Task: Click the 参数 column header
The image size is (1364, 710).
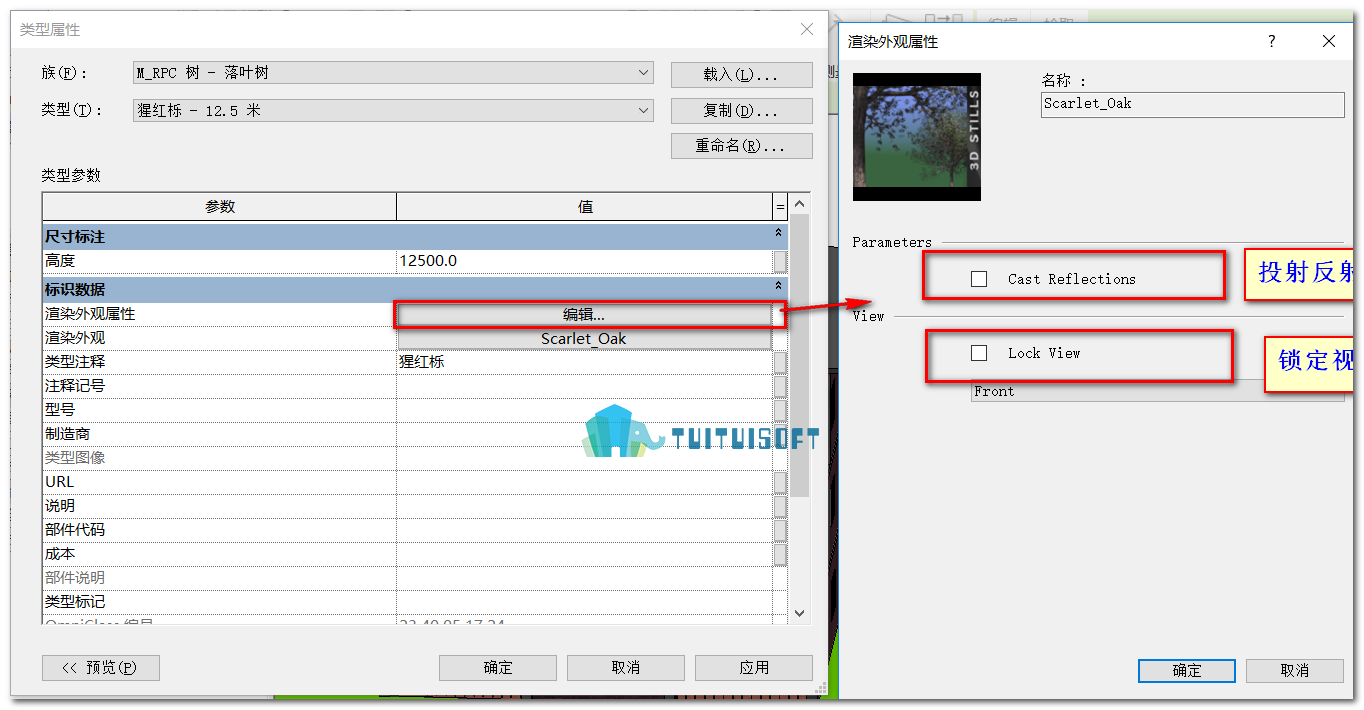Action: pyautogui.click(x=220, y=207)
